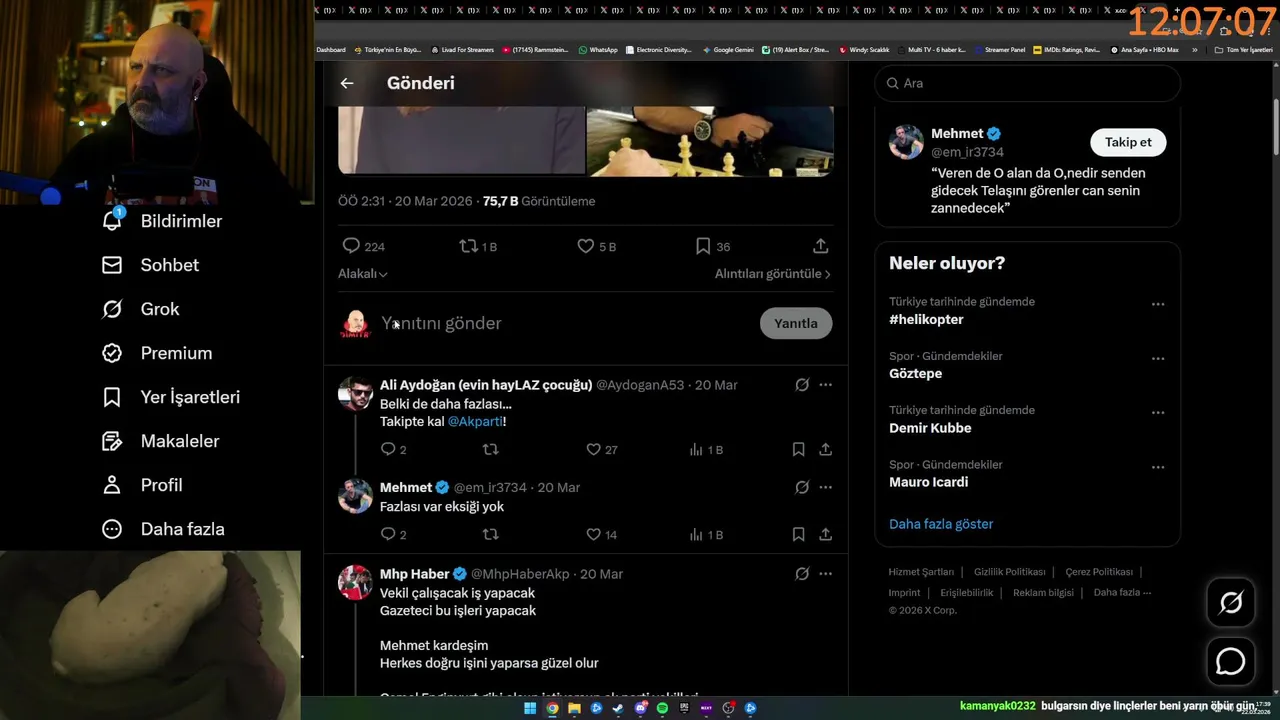This screenshot has width=1280, height=720.
Task: Open the Google Gemini bookmark
Action: 728,49
